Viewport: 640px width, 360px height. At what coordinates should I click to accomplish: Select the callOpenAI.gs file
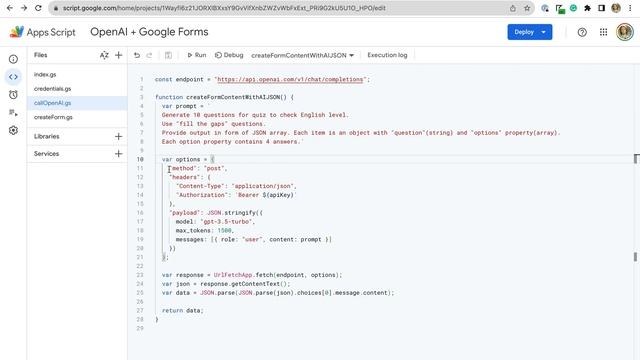pos(77,103)
